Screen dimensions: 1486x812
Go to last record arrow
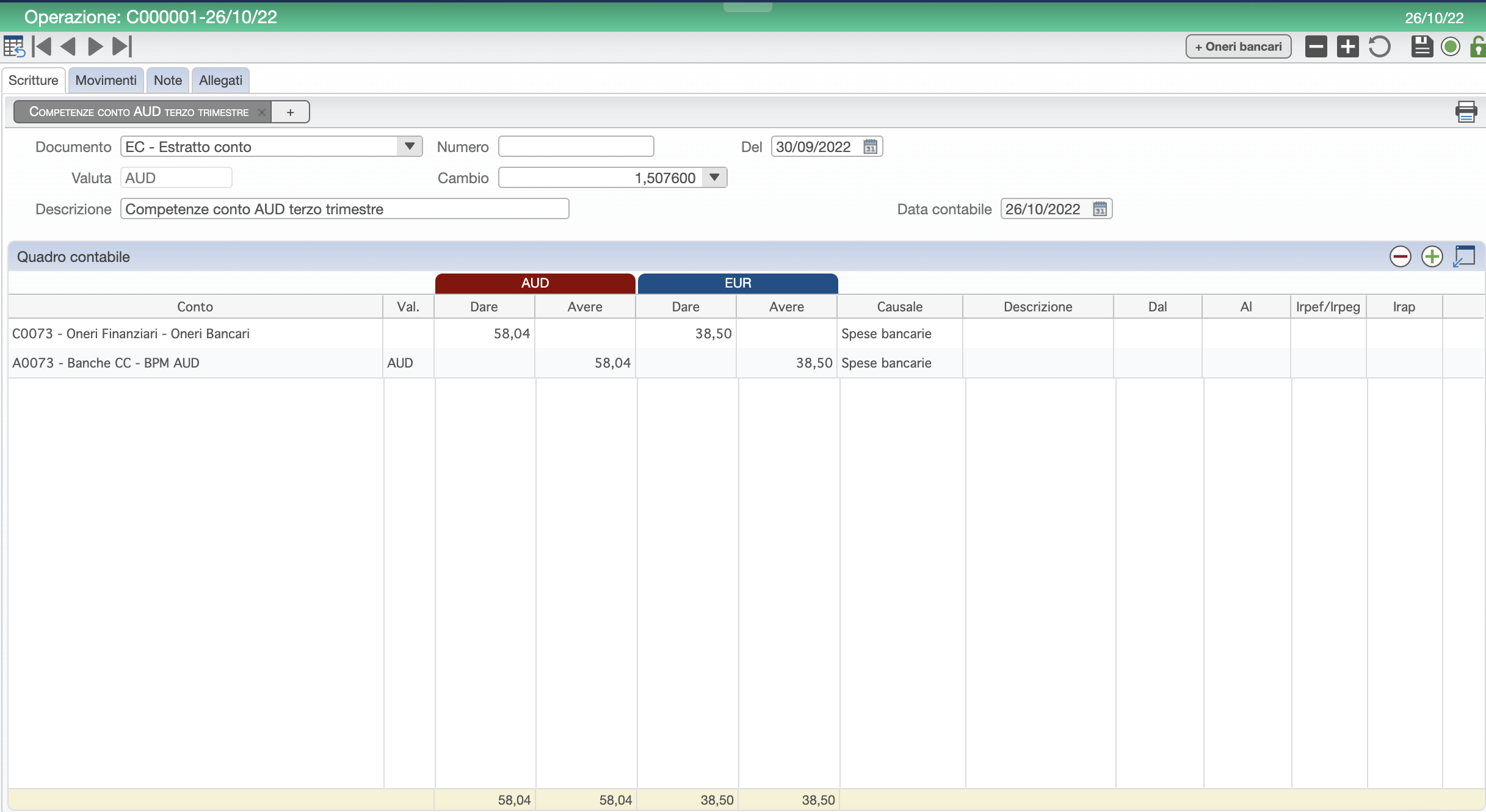click(122, 46)
